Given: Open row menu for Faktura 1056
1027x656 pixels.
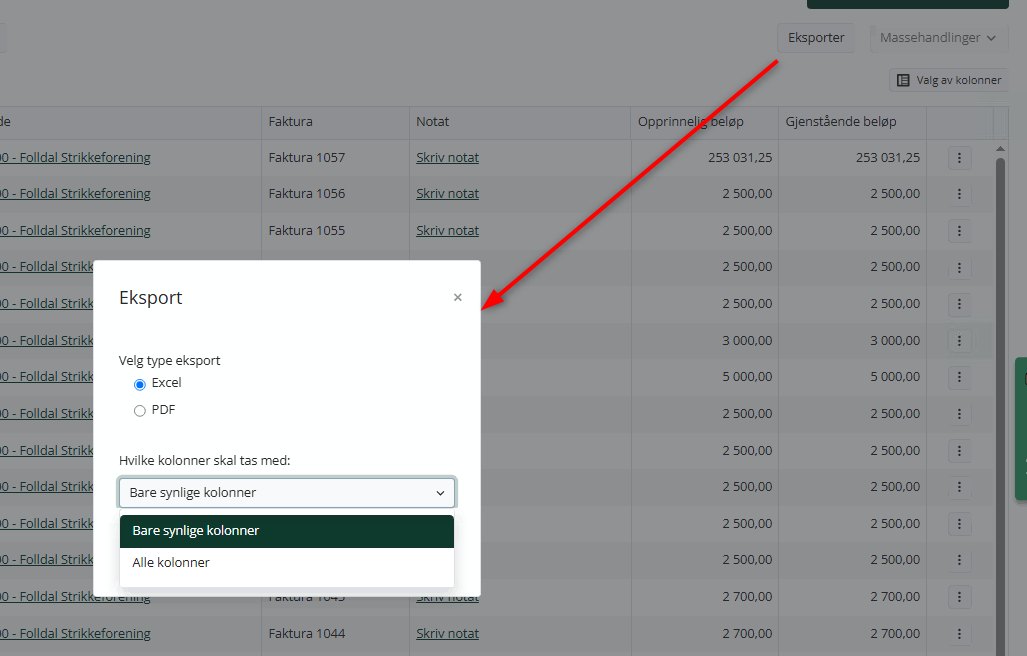Looking at the screenshot, I should (960, 194).
